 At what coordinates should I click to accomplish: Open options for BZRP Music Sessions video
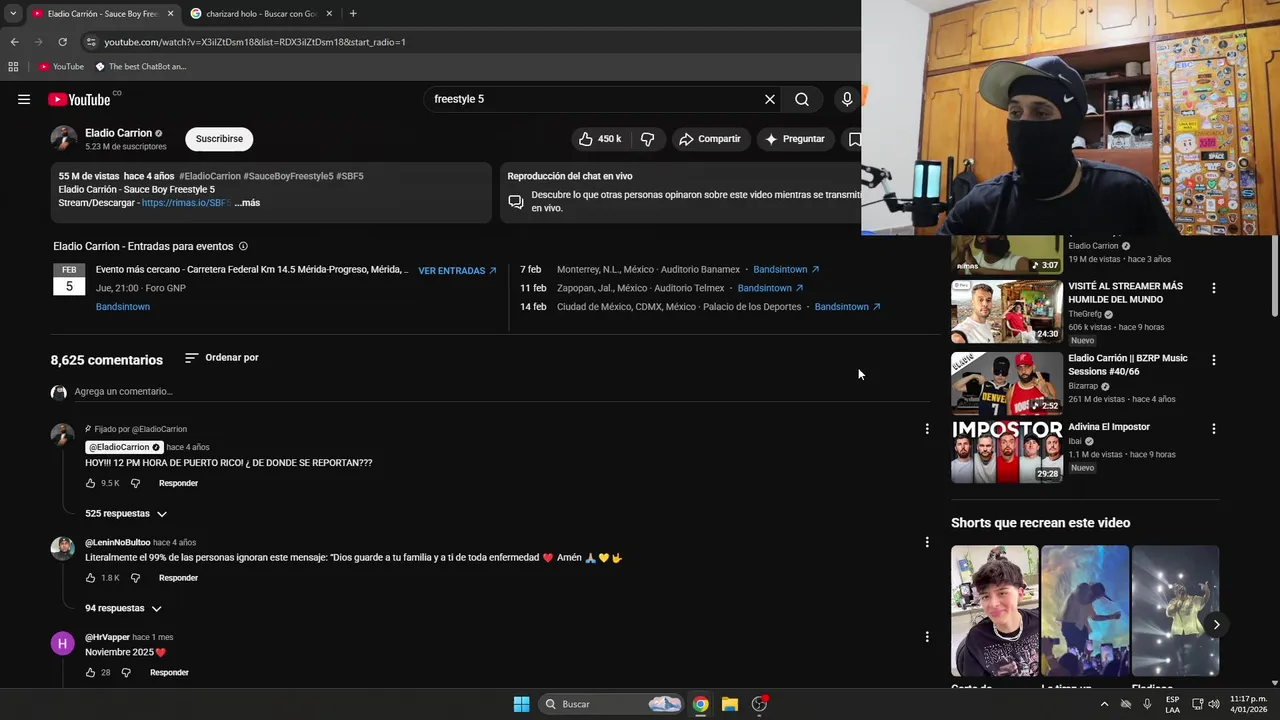point(1214,360)
